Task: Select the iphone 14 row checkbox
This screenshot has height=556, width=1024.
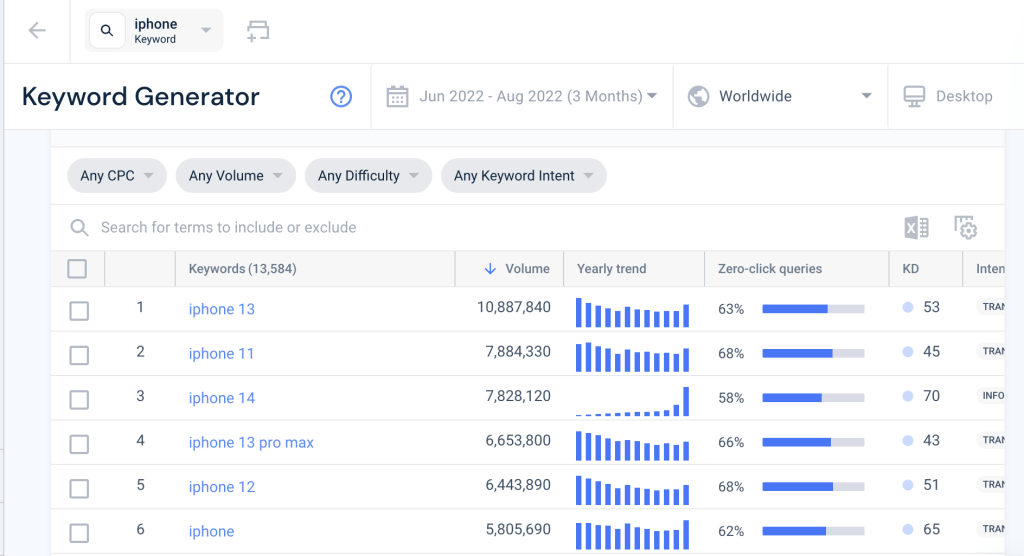Action: pos(79,399)
